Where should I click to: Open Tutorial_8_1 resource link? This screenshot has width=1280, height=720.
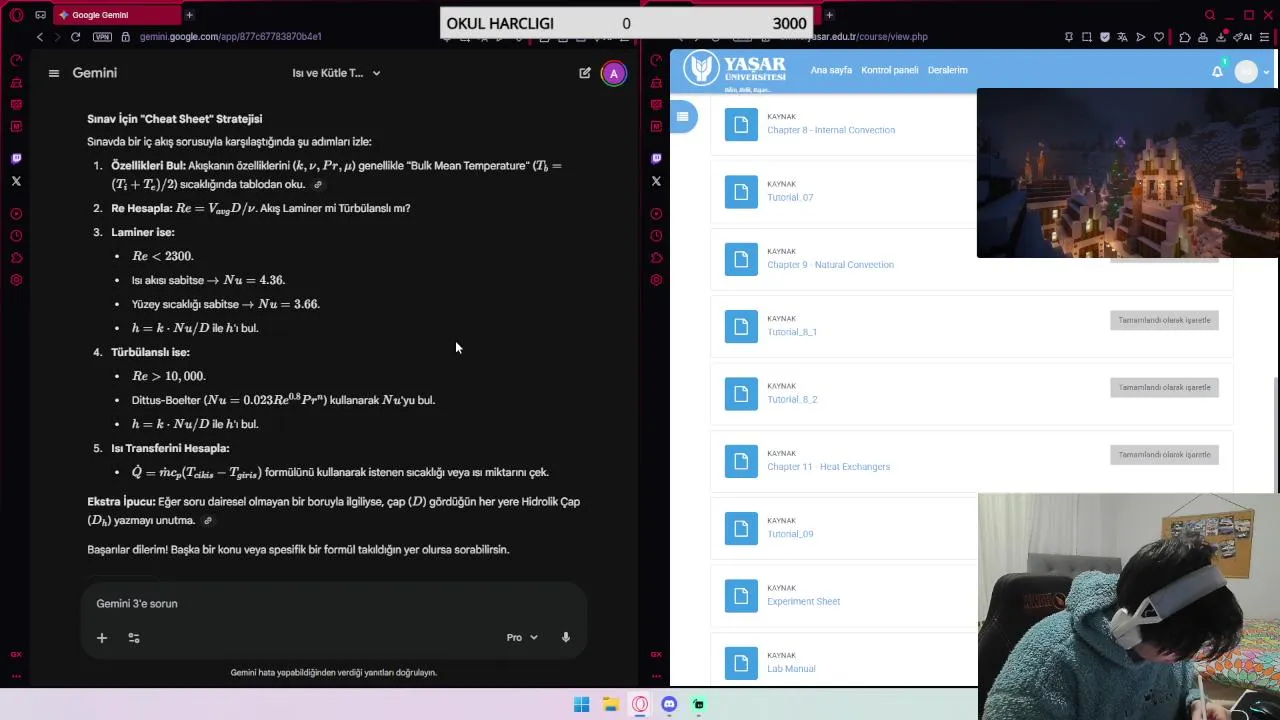(792, 332)
